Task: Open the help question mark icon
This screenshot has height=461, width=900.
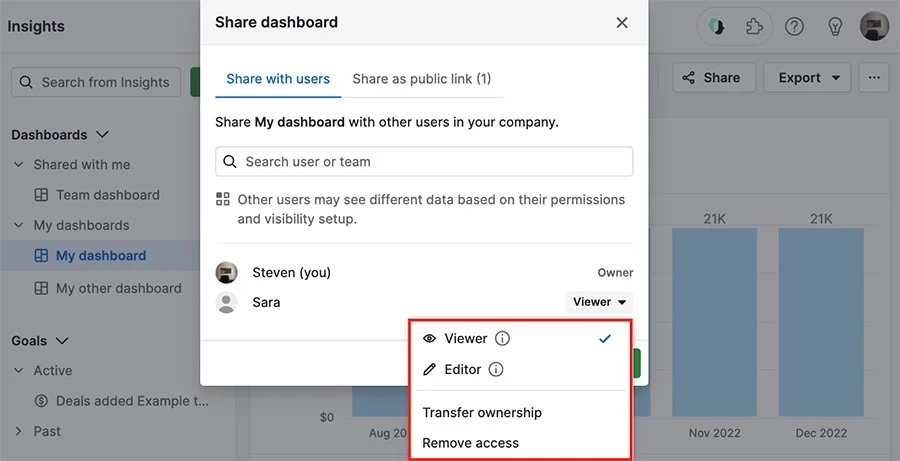Action: (x=794, y=26)
